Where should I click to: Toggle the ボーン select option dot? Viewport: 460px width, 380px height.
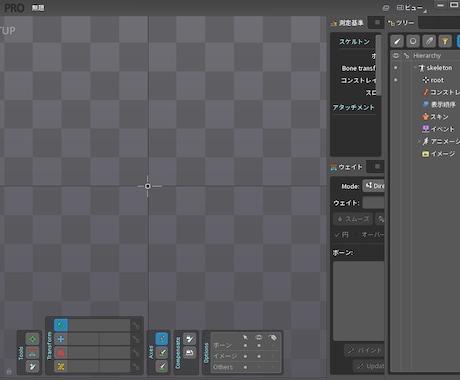(245, 346)
